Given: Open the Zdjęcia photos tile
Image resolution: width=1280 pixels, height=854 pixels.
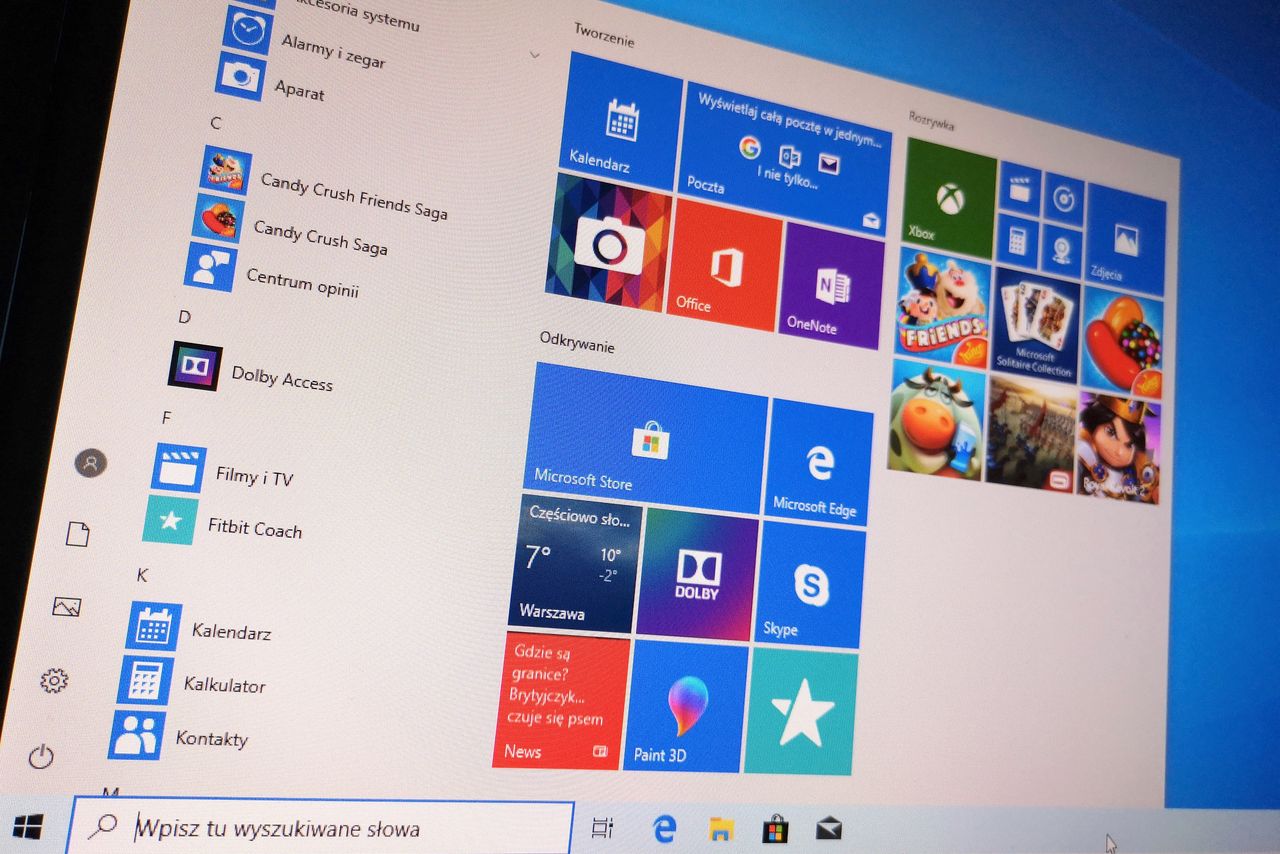Looking at the screenshot, I should [1126, 240].
